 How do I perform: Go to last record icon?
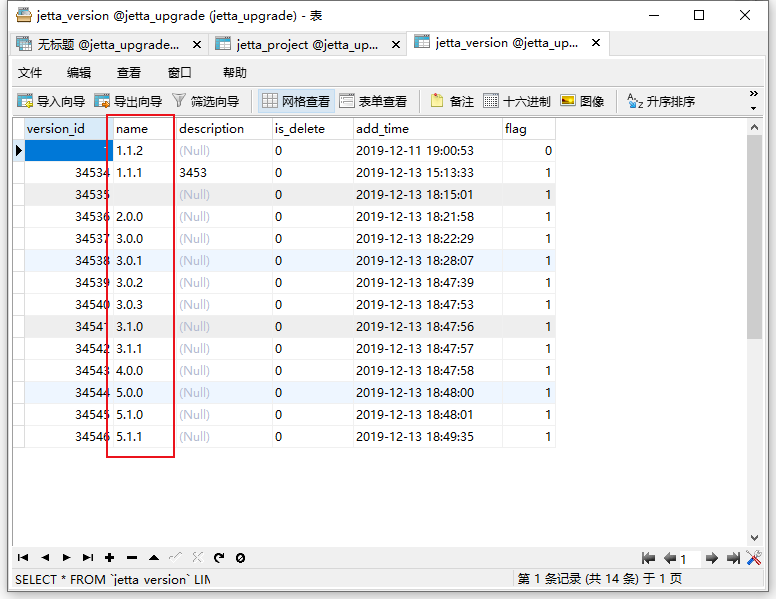click(x=88, y=558)
